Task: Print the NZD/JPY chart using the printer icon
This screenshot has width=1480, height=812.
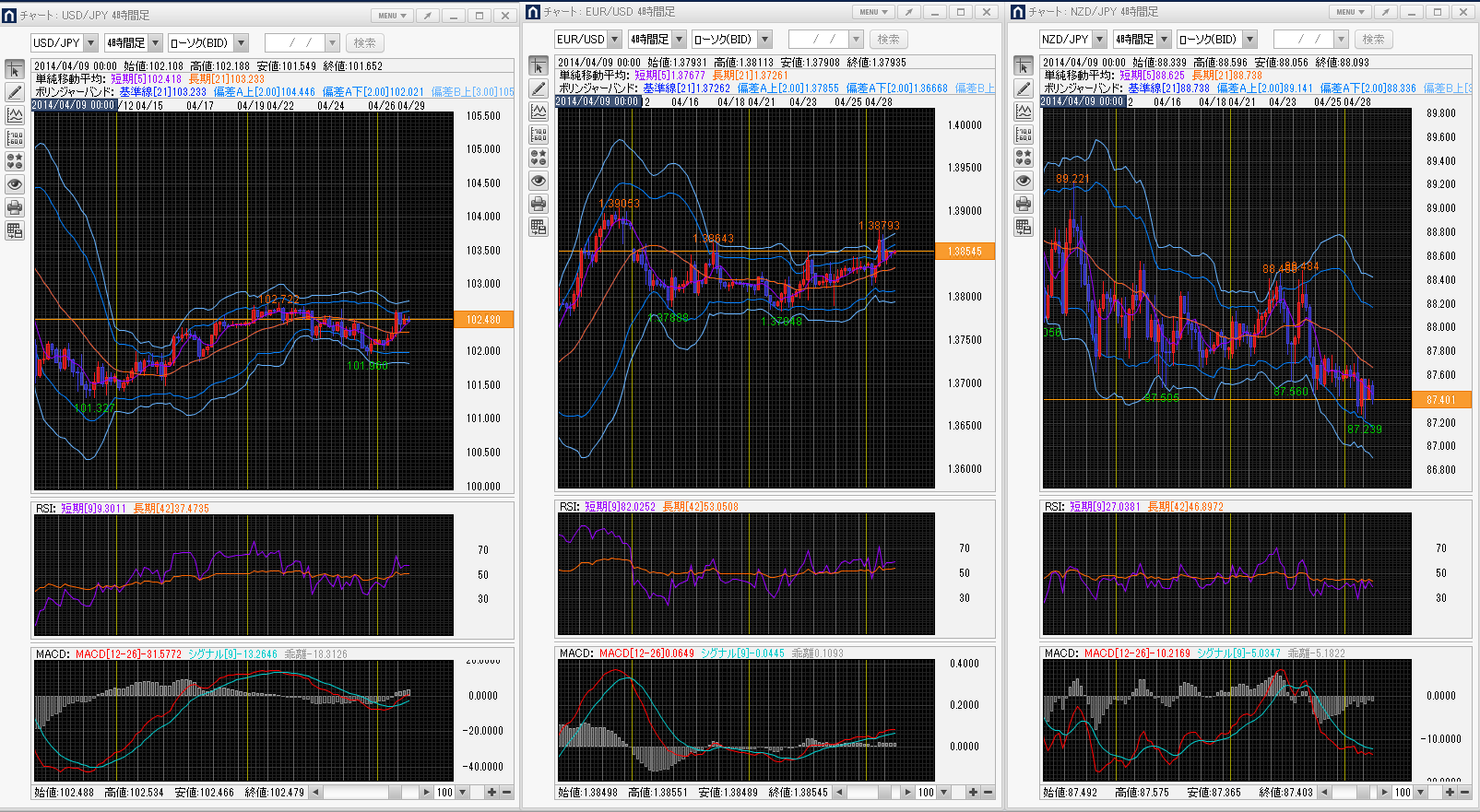Action: click(x=1024, y=204)
